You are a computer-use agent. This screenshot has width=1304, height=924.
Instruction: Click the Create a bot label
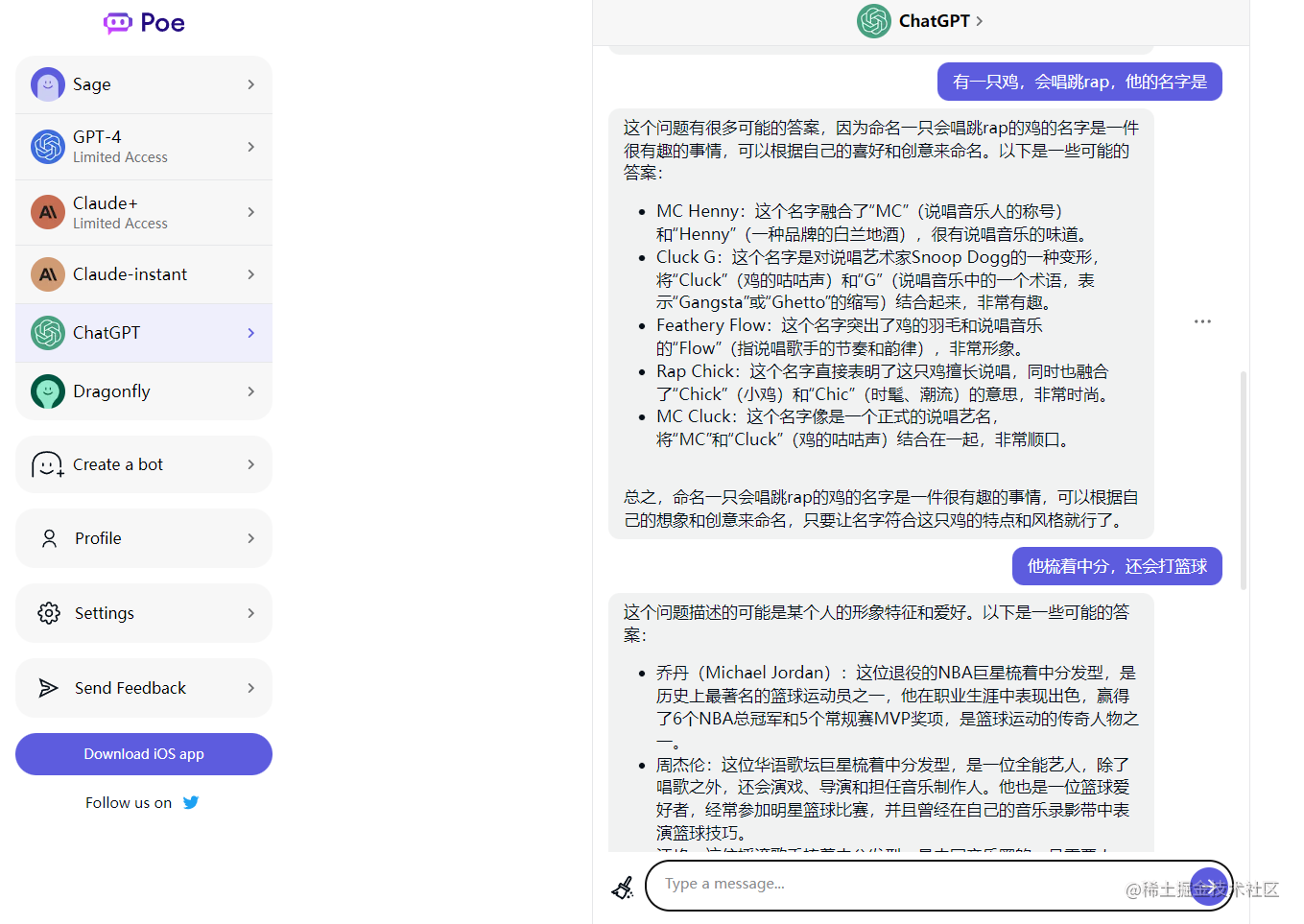[x=118, y=464]
